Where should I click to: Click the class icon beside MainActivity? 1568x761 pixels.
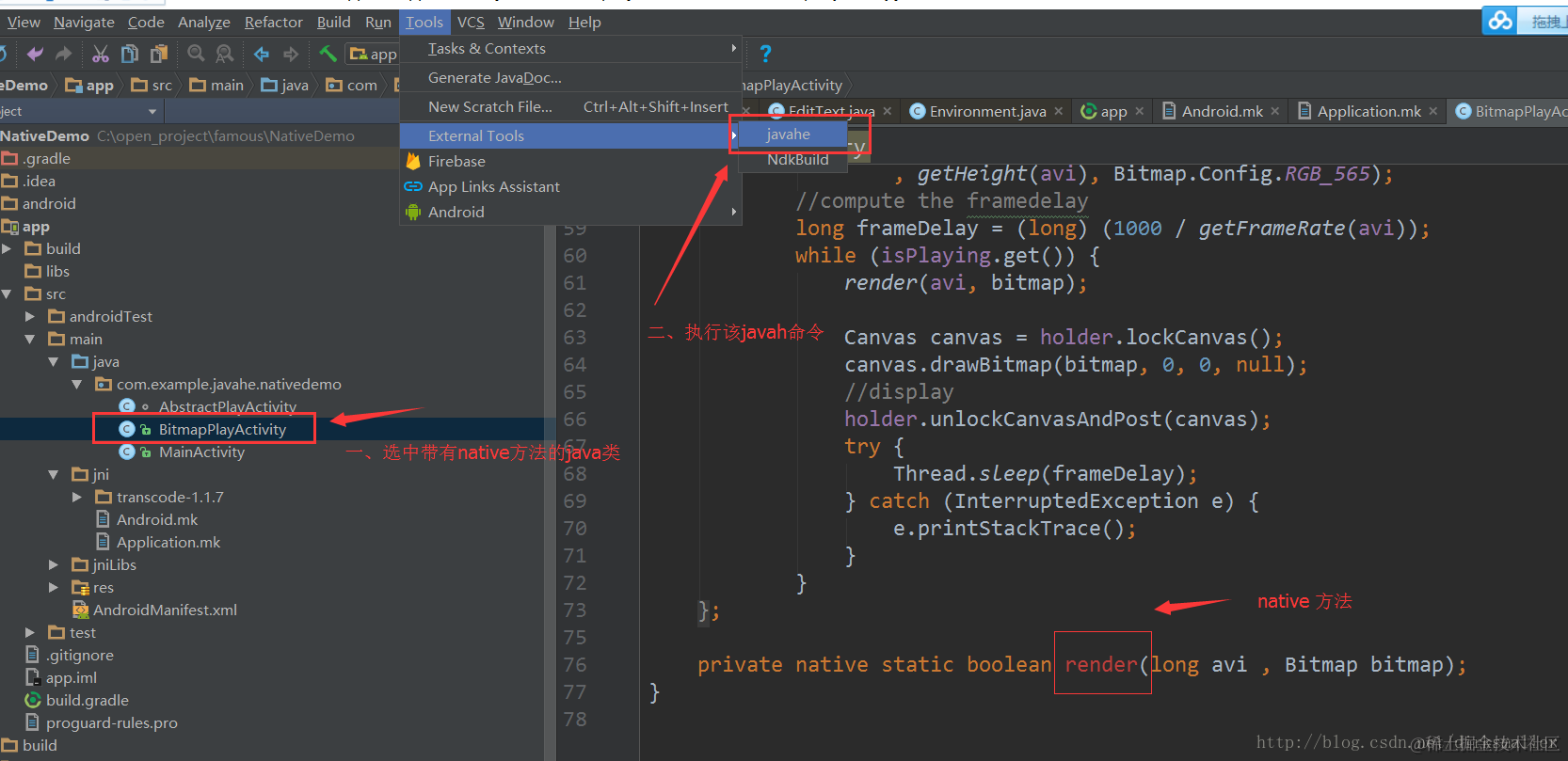pos(127,452)
